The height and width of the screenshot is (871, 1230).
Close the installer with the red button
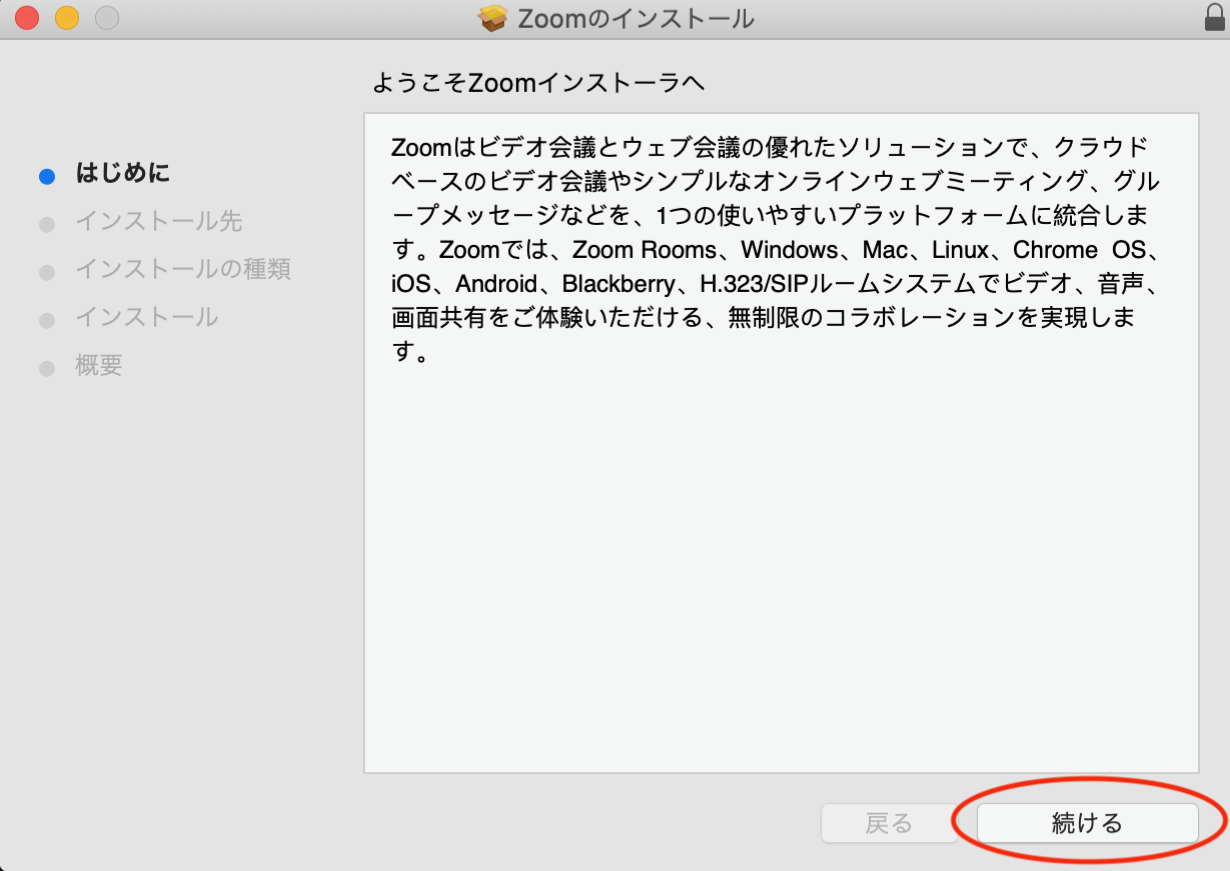click(x=27, y=17)
